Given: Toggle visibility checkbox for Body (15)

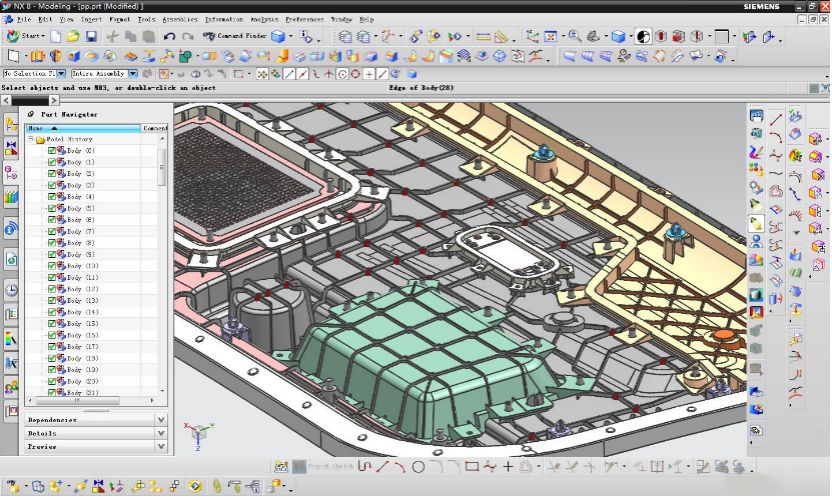Looking at the screenshot, I should [x=53, y=324].
